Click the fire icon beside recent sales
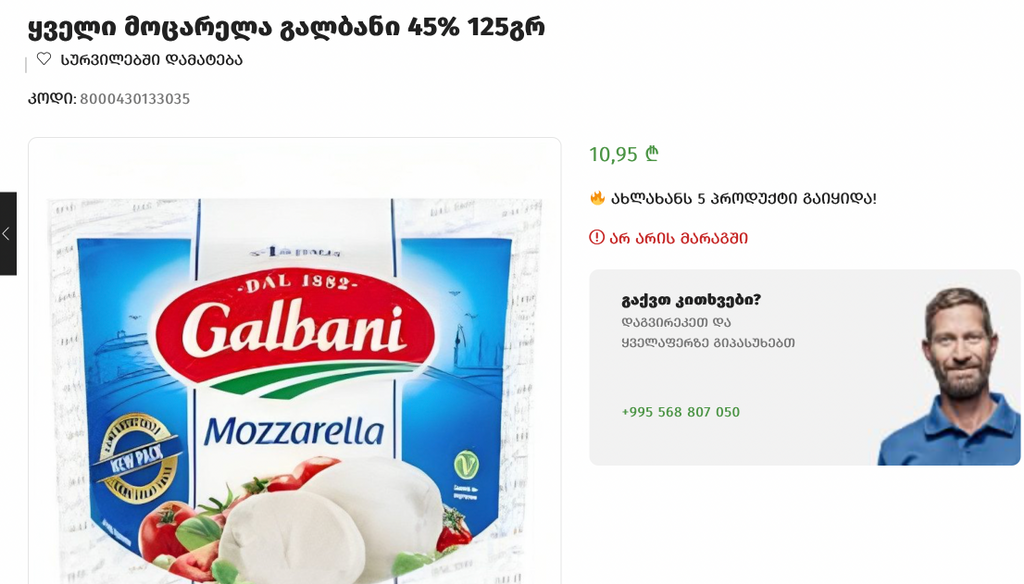This screenshot has width=1024, height=584. pos(597,198)
